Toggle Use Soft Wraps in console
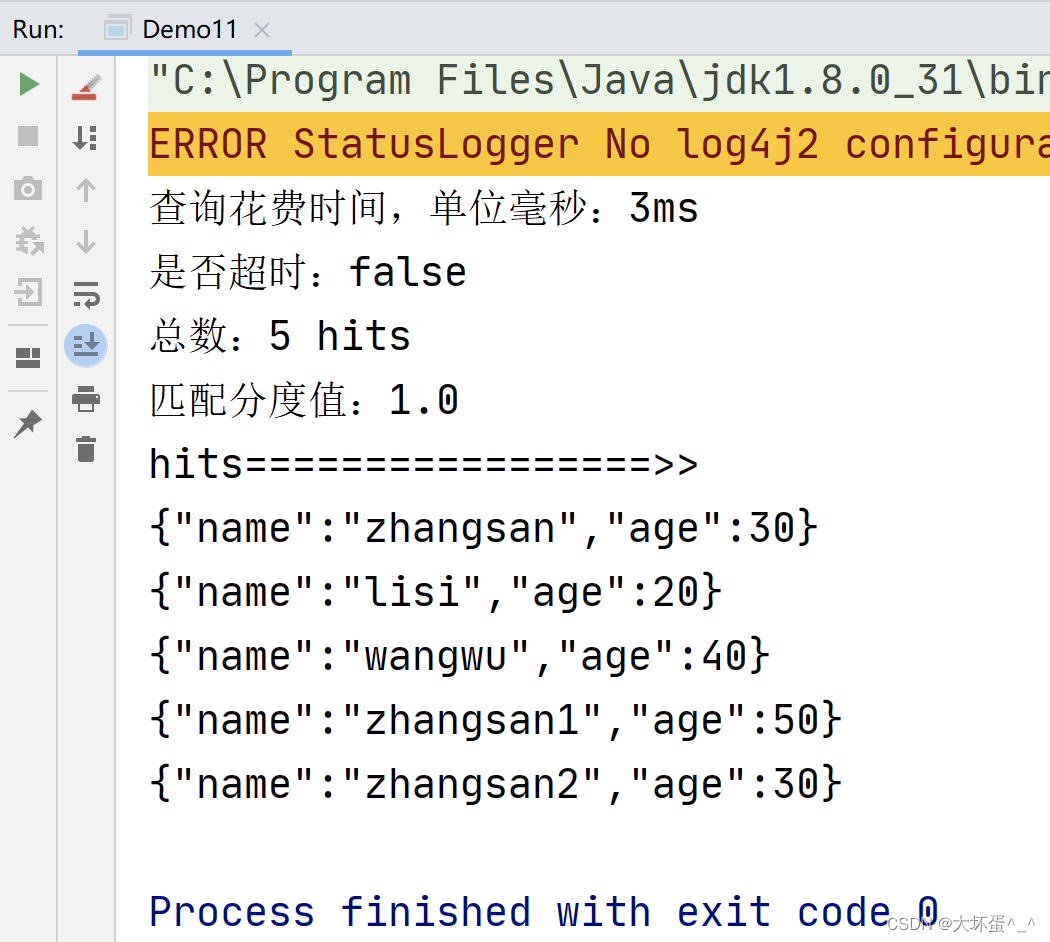Image resolution: width=1050 pixels, height=942 pixels. point(85,294)
